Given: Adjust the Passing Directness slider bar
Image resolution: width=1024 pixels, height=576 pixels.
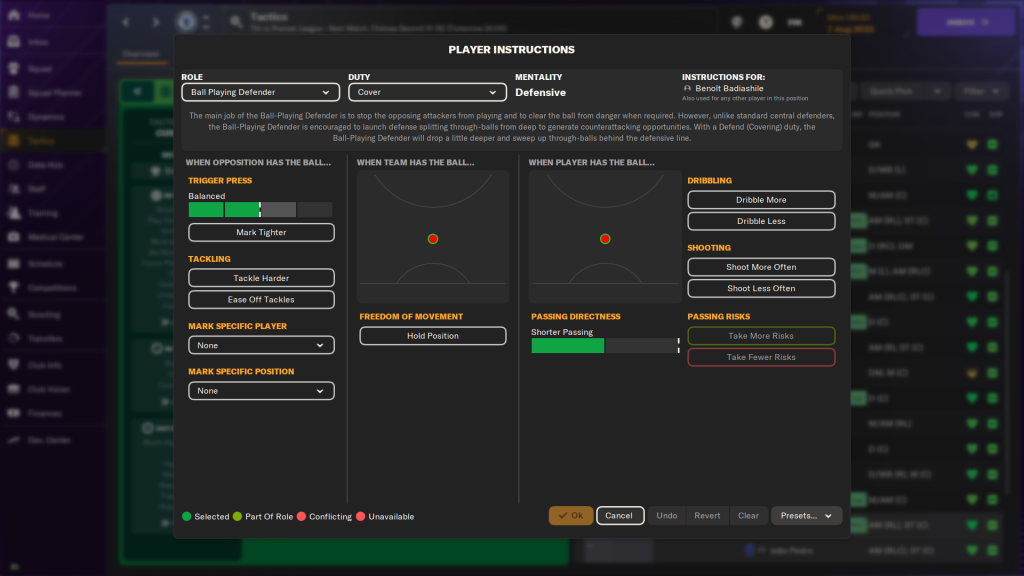Looking at the screenshot, I should coord(605,346).
